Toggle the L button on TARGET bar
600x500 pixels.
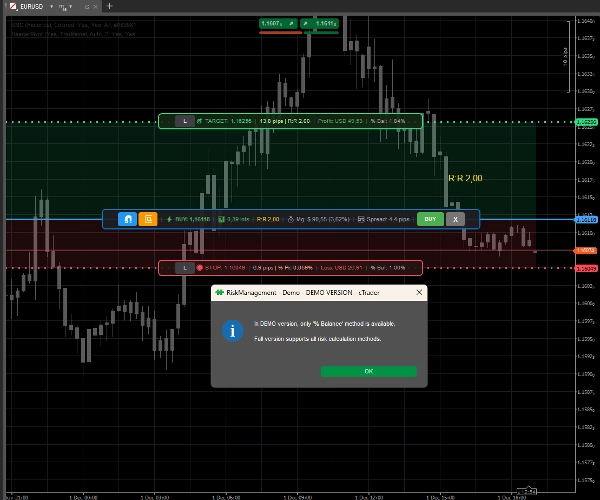tap(185, 121)
